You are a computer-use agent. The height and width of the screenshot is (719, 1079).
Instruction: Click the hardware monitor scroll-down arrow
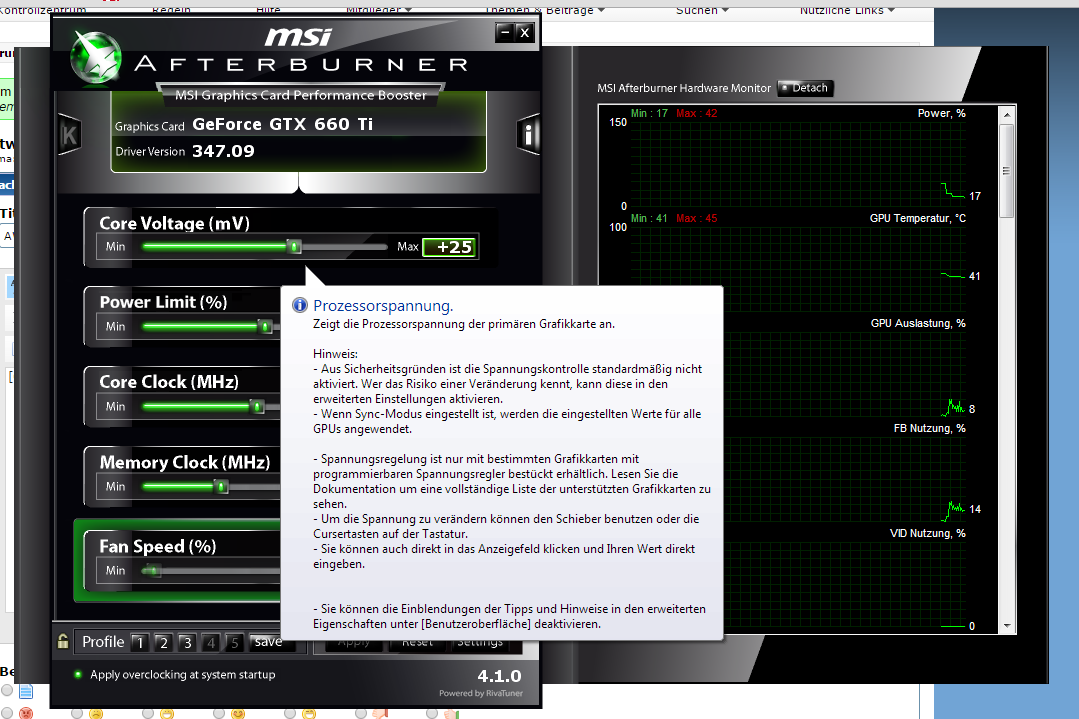[1007, 626]
